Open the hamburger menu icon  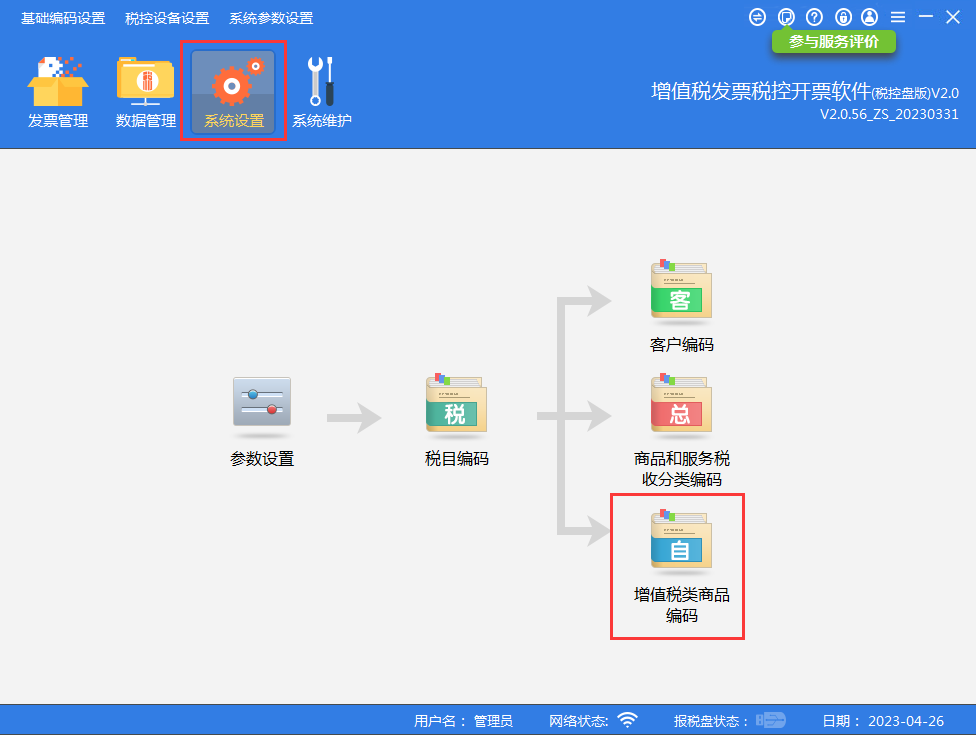898,17
